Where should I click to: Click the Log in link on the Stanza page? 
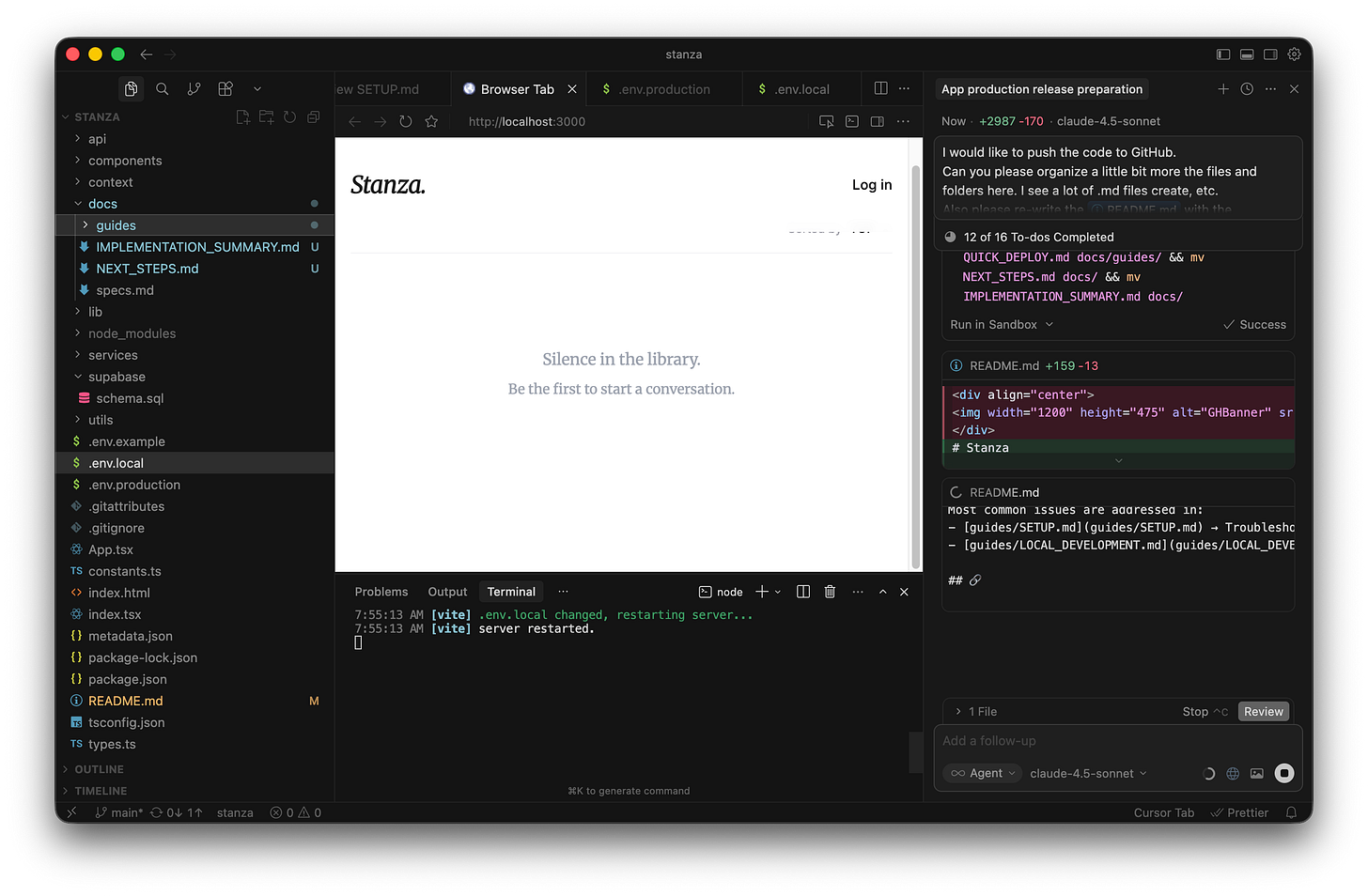click(871, 184)
